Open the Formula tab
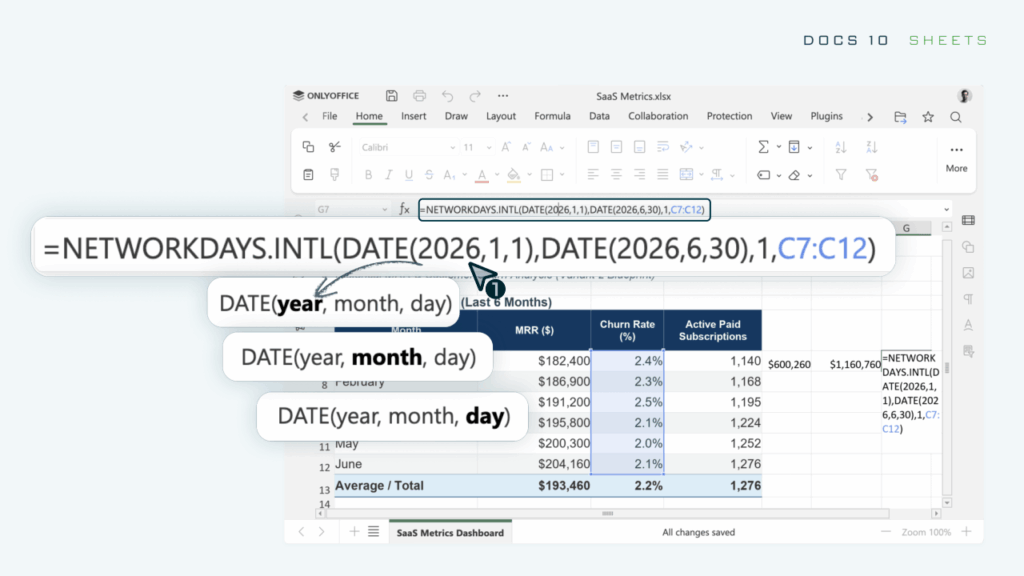The width and height of the screenshot is (1024, 576). click(x=552, y=116)
